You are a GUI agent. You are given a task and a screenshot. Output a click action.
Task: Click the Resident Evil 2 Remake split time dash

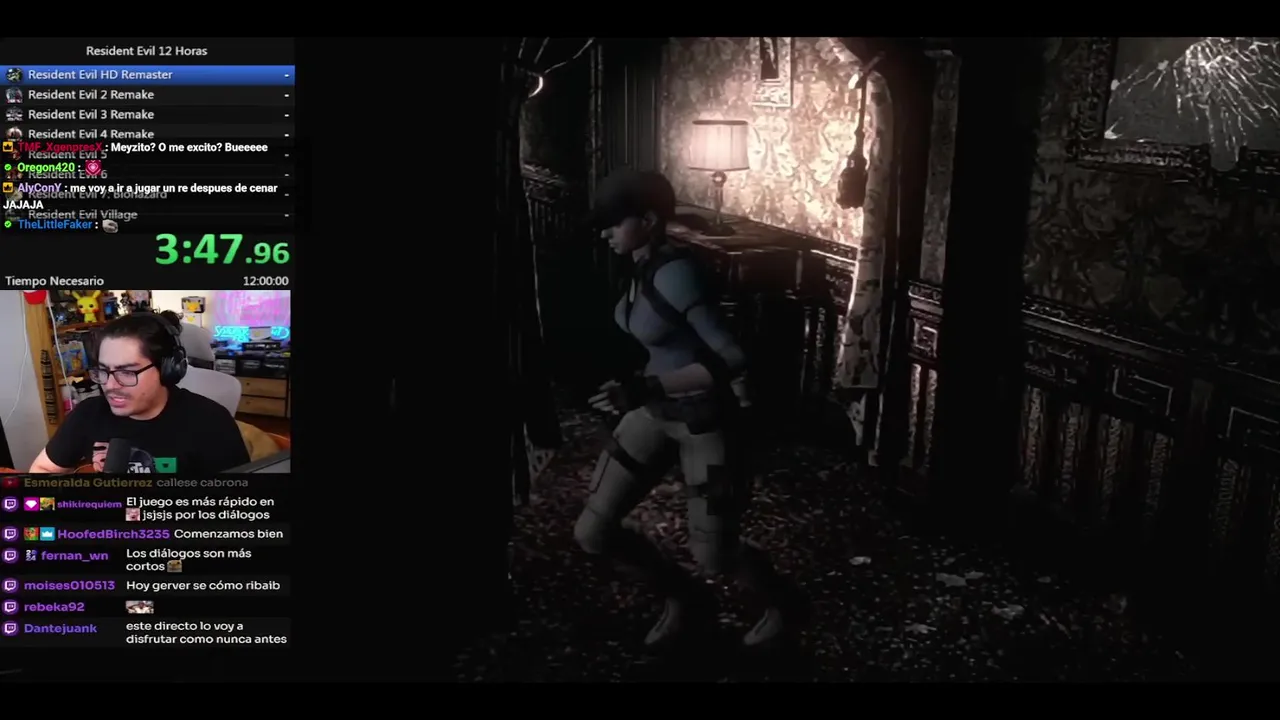coord(286,95)
